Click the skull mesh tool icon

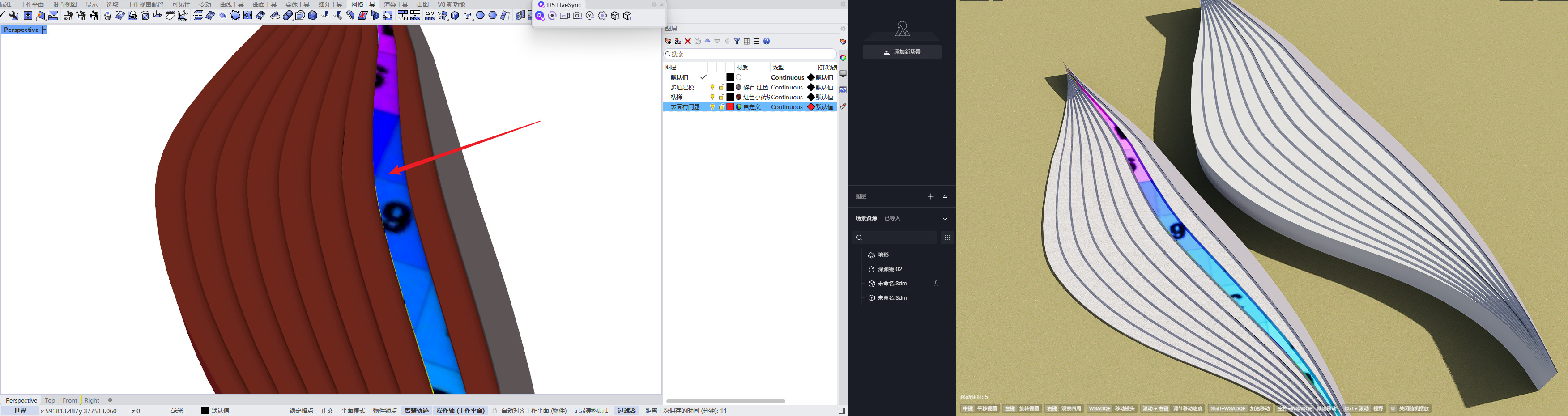133,16
